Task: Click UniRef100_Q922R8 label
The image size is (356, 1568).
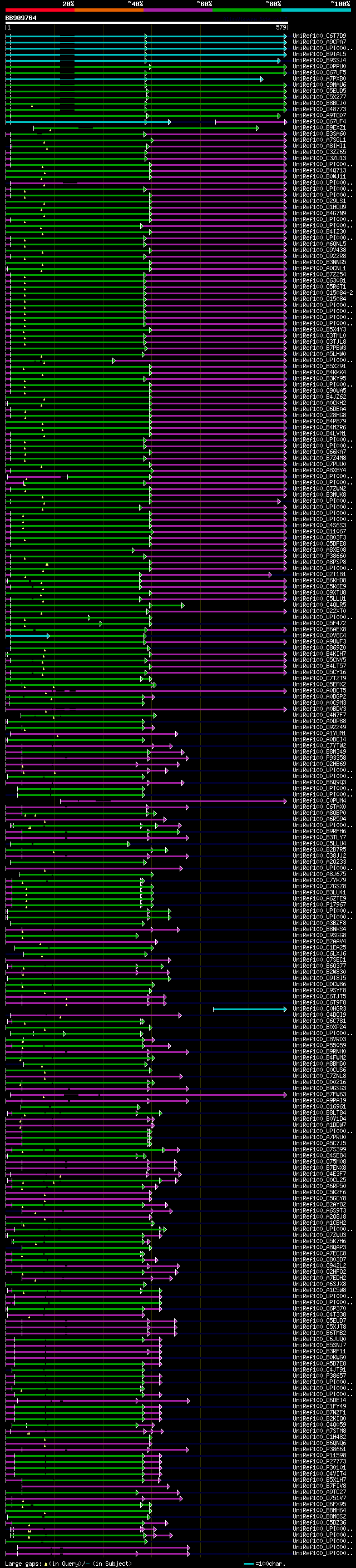Action: click(319, 256)
